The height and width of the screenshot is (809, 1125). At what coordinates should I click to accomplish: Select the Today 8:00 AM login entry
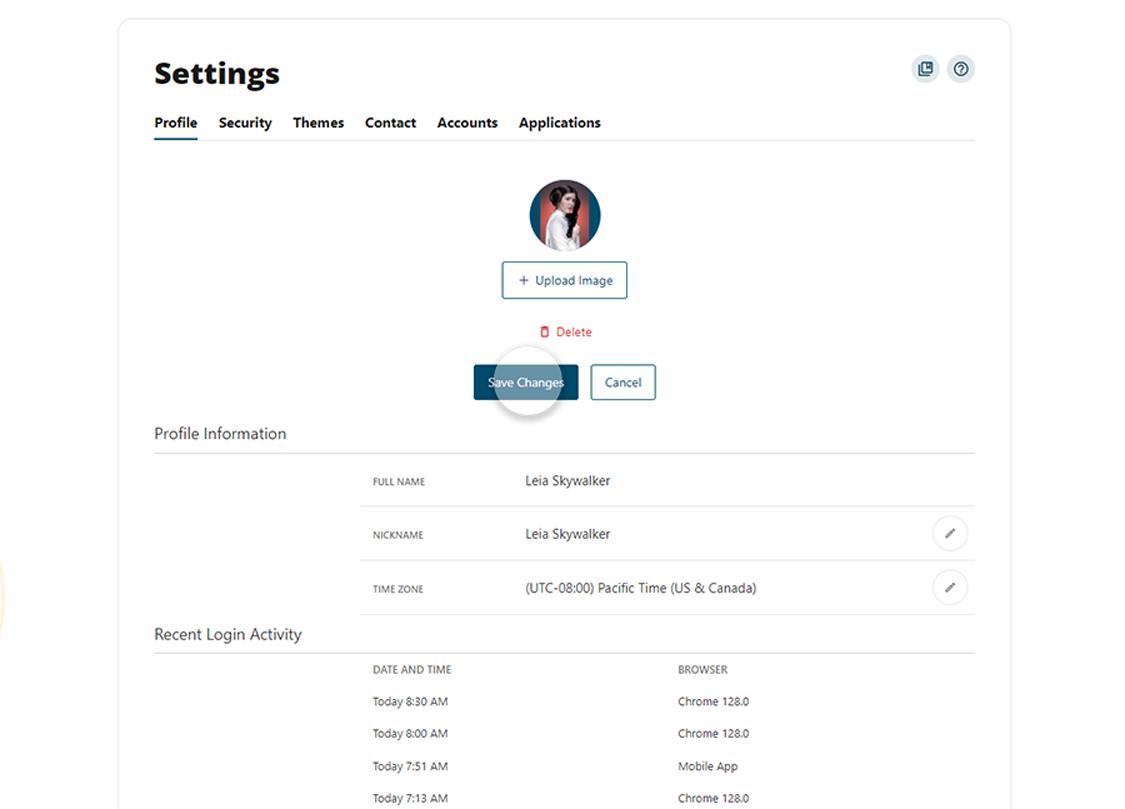(x=410, y=734)
